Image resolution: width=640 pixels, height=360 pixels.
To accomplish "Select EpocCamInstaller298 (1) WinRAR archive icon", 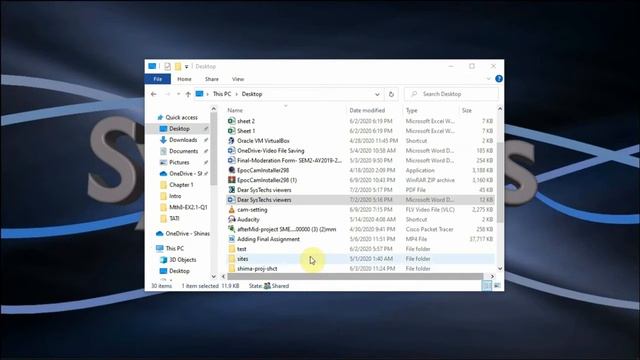I will click(x=231, y=180).
